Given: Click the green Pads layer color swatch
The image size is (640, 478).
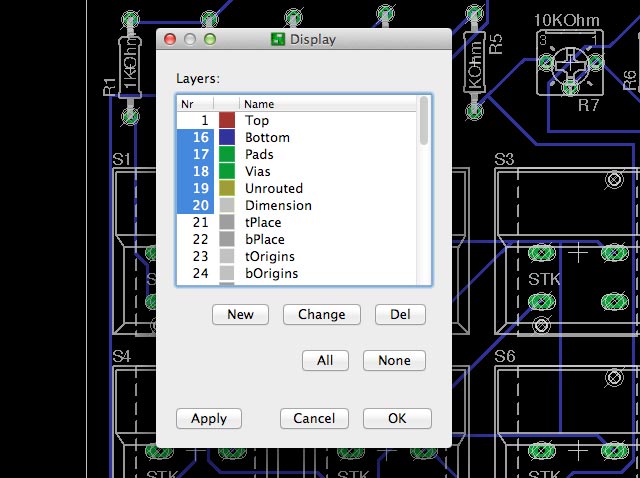Looking at the screenshot, I should (x=226, y=155).
